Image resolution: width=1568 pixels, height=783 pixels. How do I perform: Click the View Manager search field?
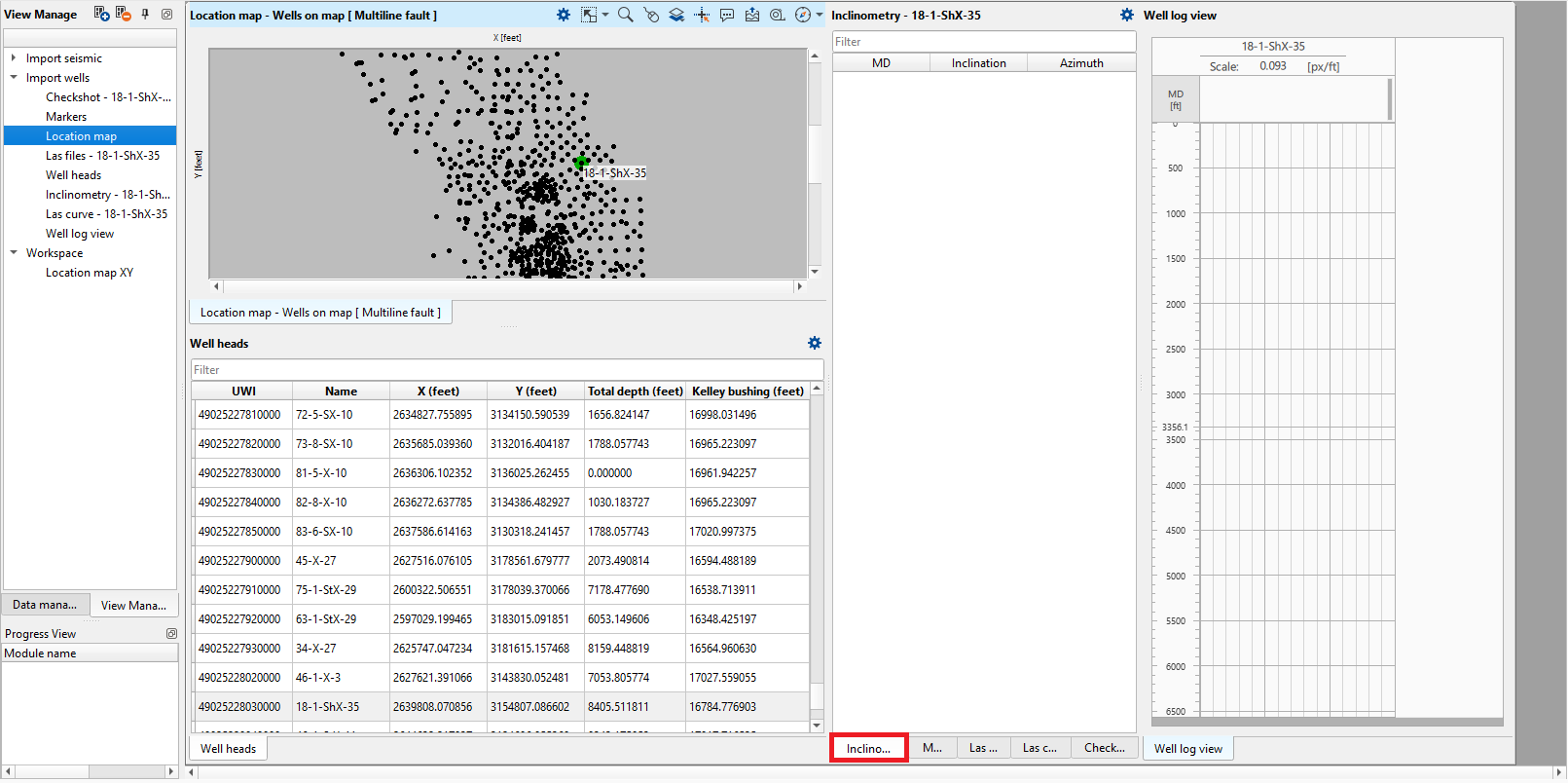click(91, 37)
